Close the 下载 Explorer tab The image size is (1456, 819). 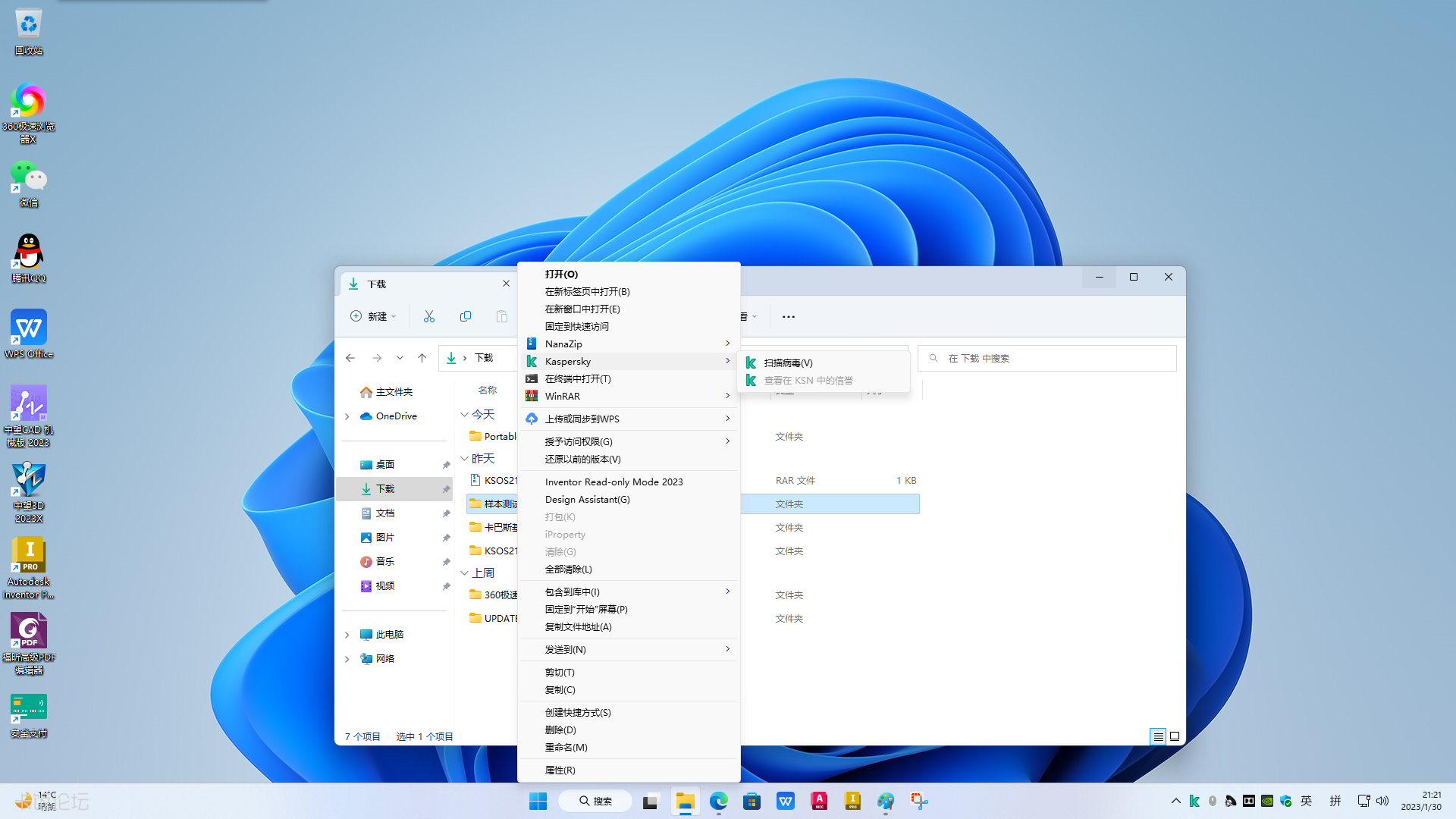coord(506,283)
